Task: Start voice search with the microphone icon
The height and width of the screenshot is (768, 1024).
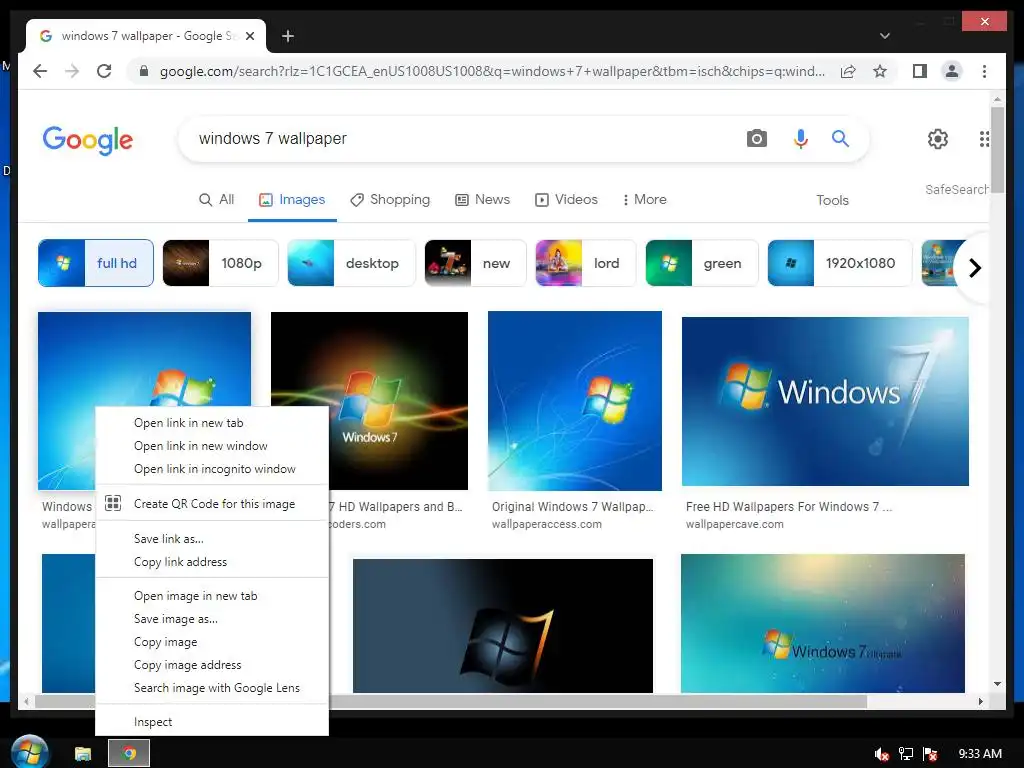Action: [801, 138]
